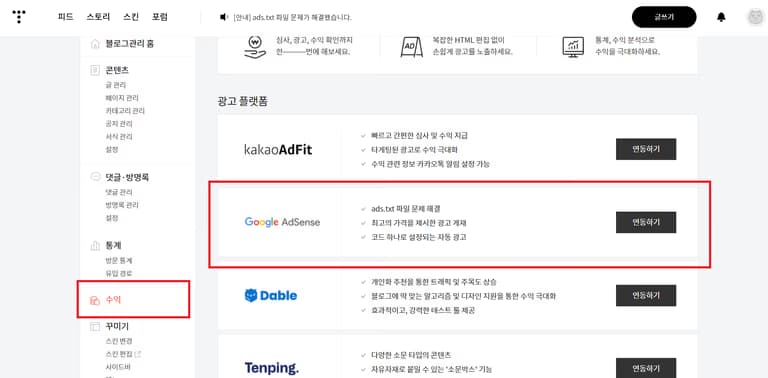The width and height of the screenshot is (768, 378).
Task: Open 설정 under 콘텐츠
Action: pos(112,149)
